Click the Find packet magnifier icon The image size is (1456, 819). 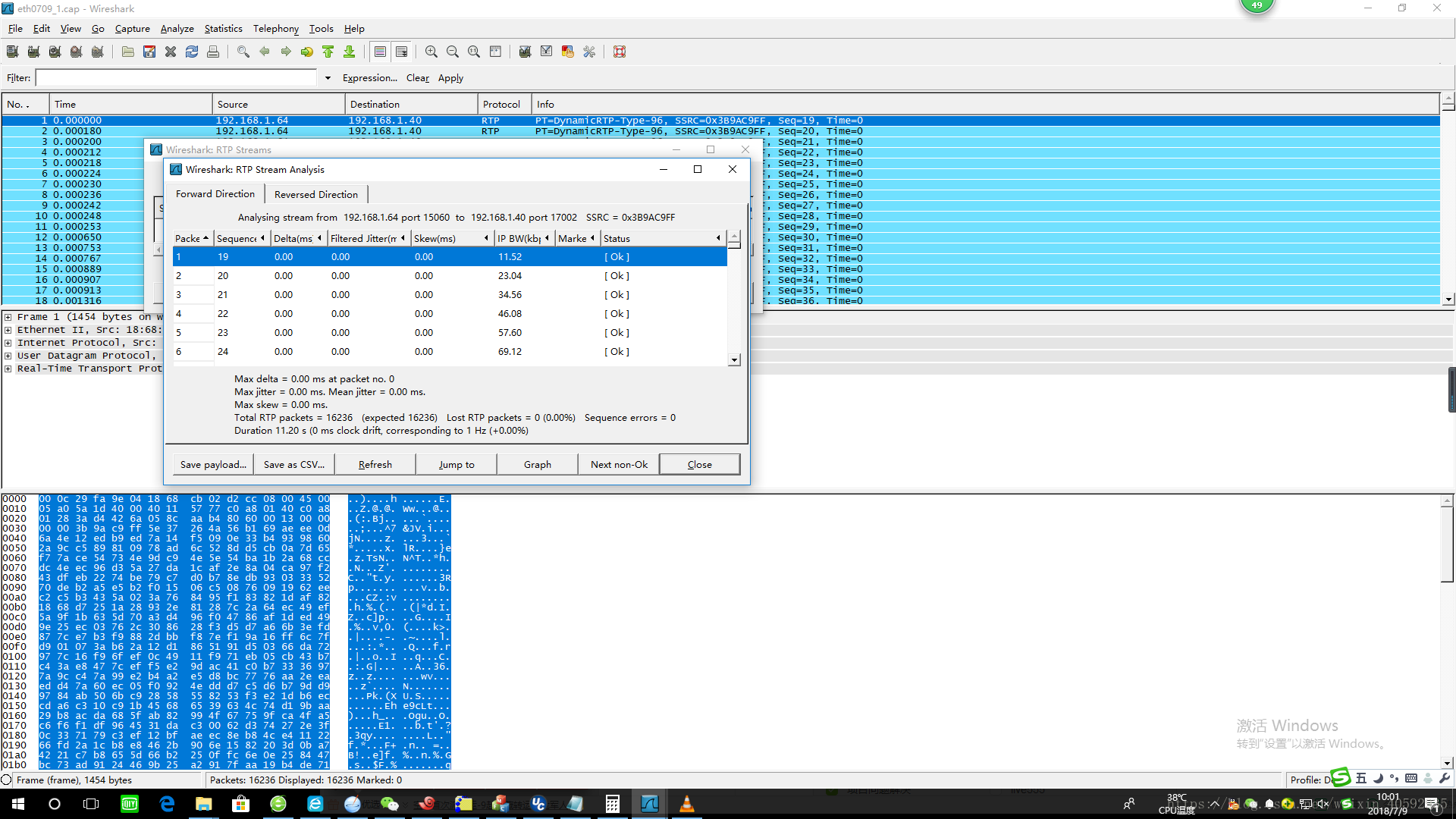coord(243,52)
